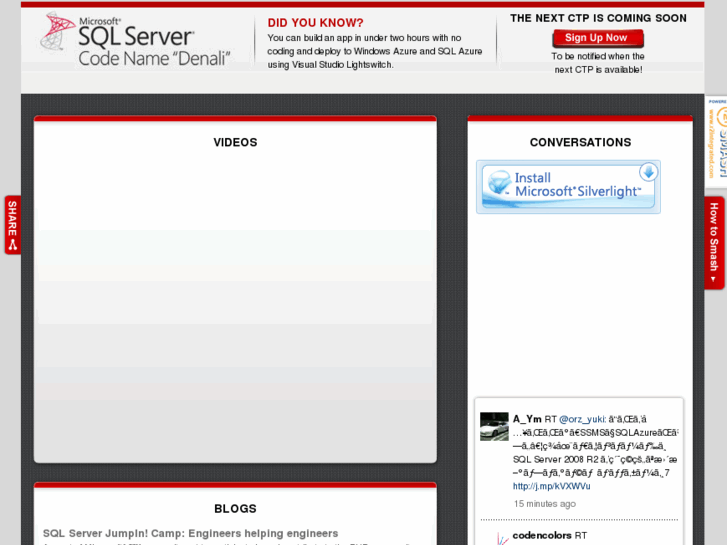Click the '15 minutes ago' timestamp
The height and width of the screenshot is (545, 727).
tap(544, 504)
